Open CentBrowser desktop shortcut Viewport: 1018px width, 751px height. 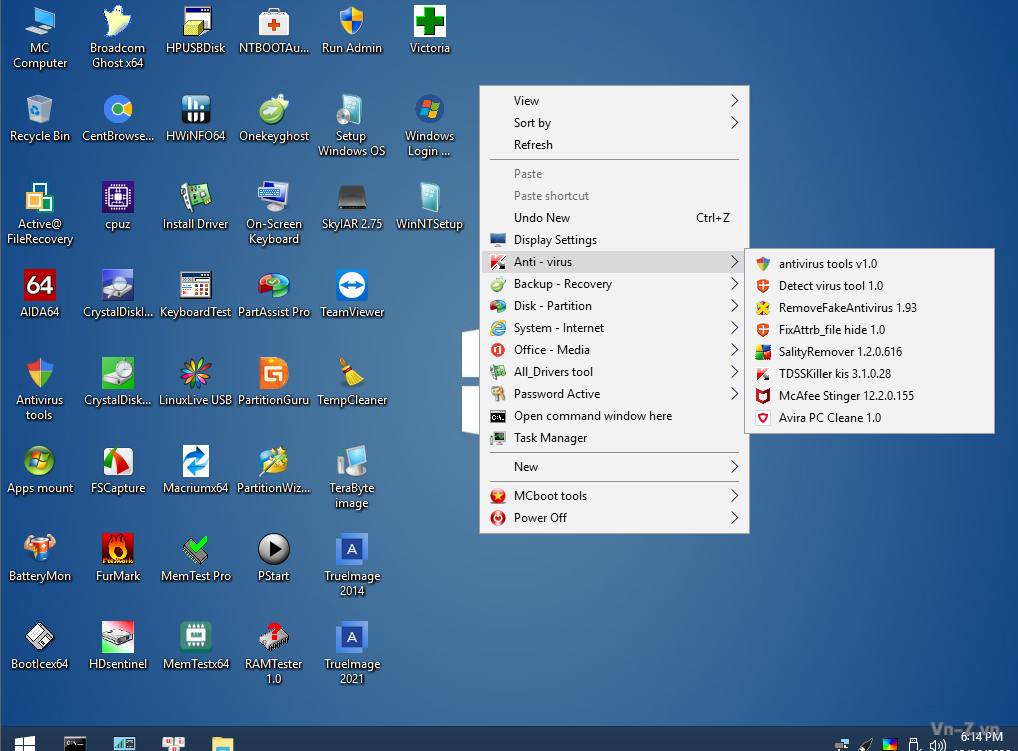(x=118, y=118)
